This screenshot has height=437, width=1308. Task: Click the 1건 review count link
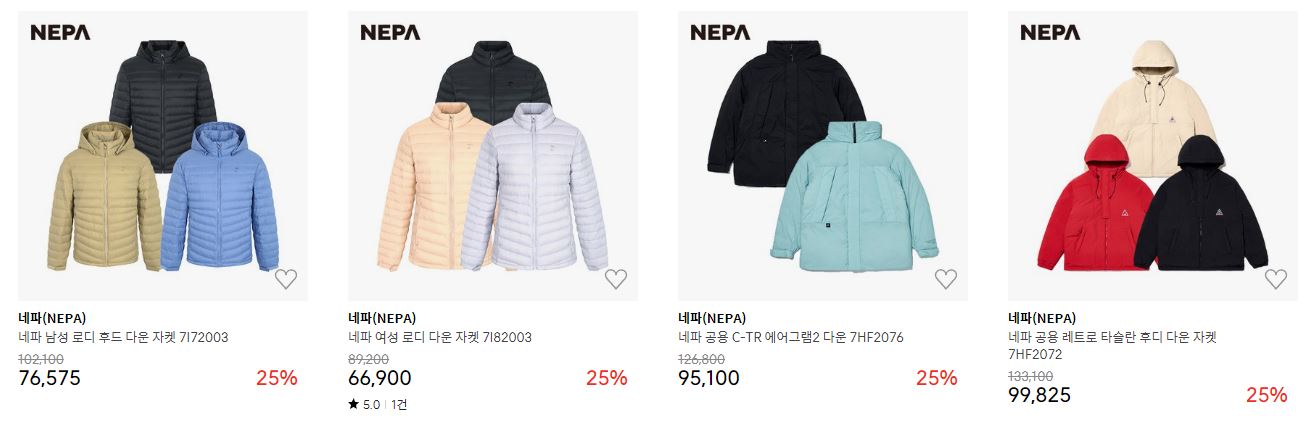click(x=398, y=405)
